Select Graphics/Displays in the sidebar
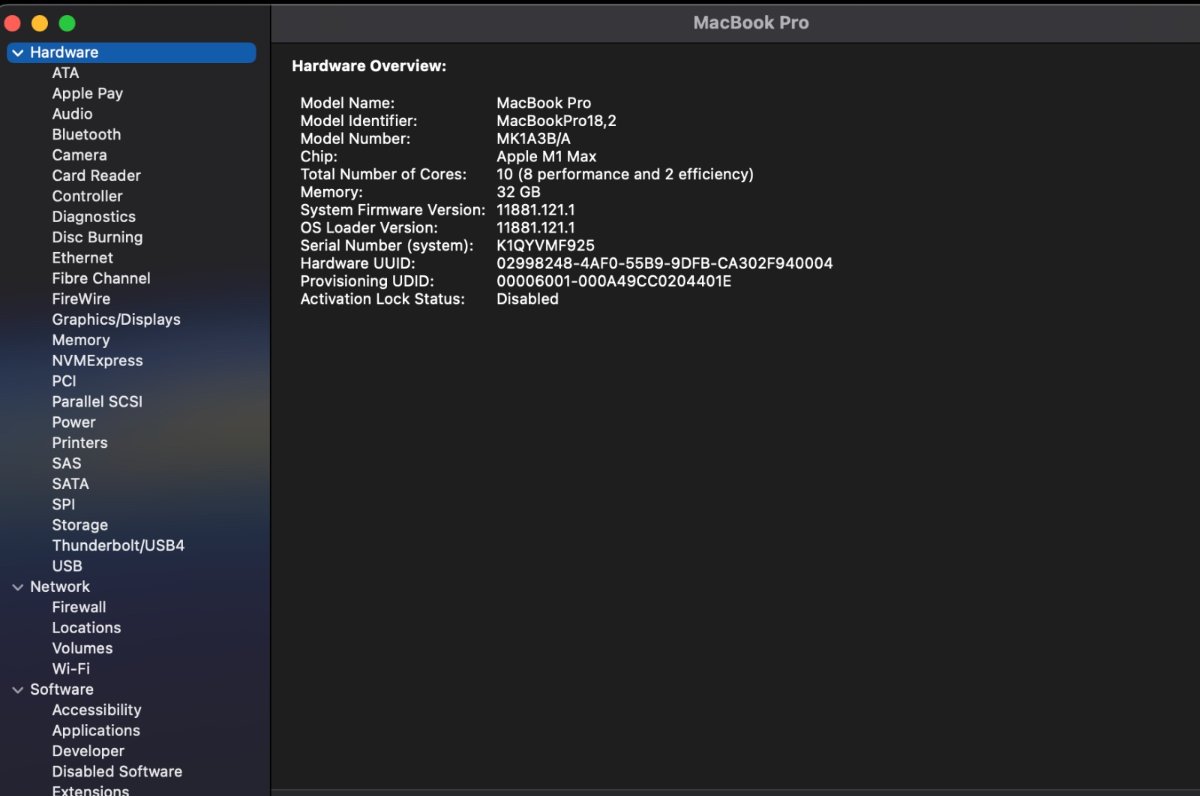 click(116, 320)
